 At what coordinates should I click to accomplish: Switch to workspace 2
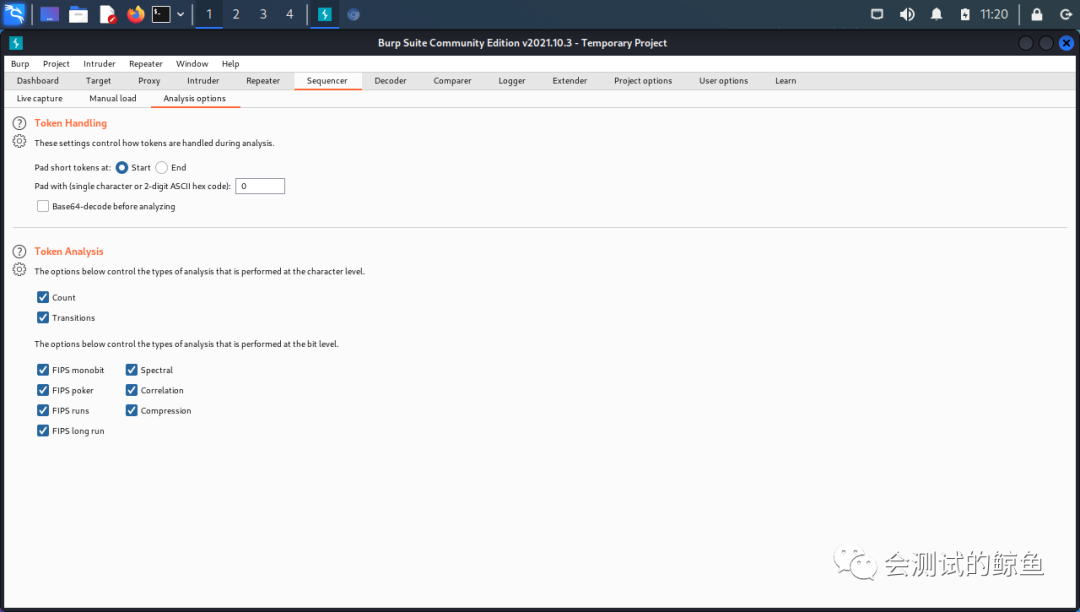click(236, 14)
